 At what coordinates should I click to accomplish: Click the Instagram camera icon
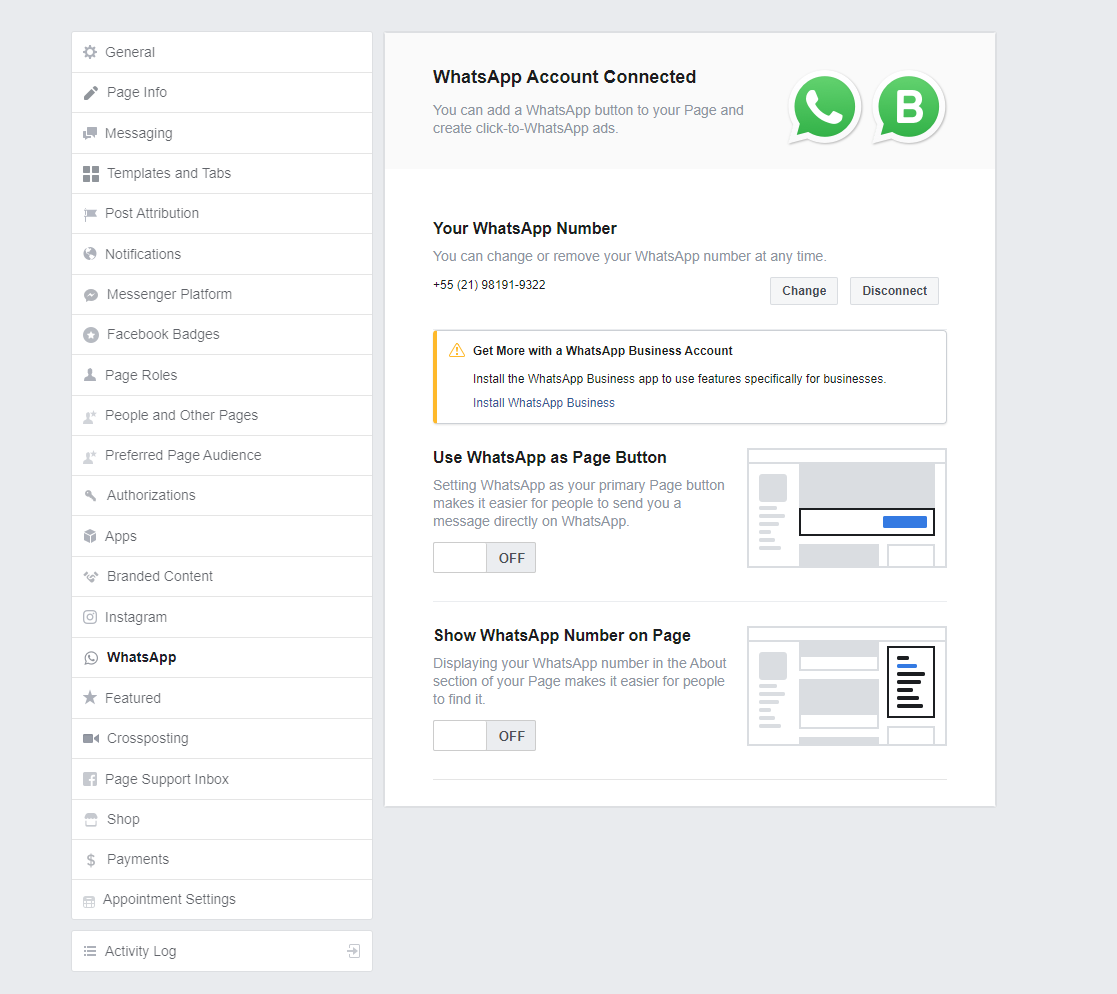[90, 617]
